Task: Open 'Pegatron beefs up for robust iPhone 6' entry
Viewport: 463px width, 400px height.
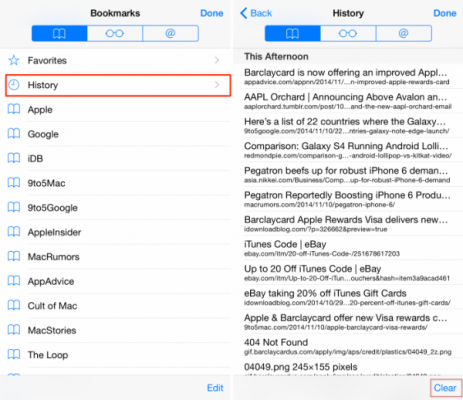Action: (348, 175)
